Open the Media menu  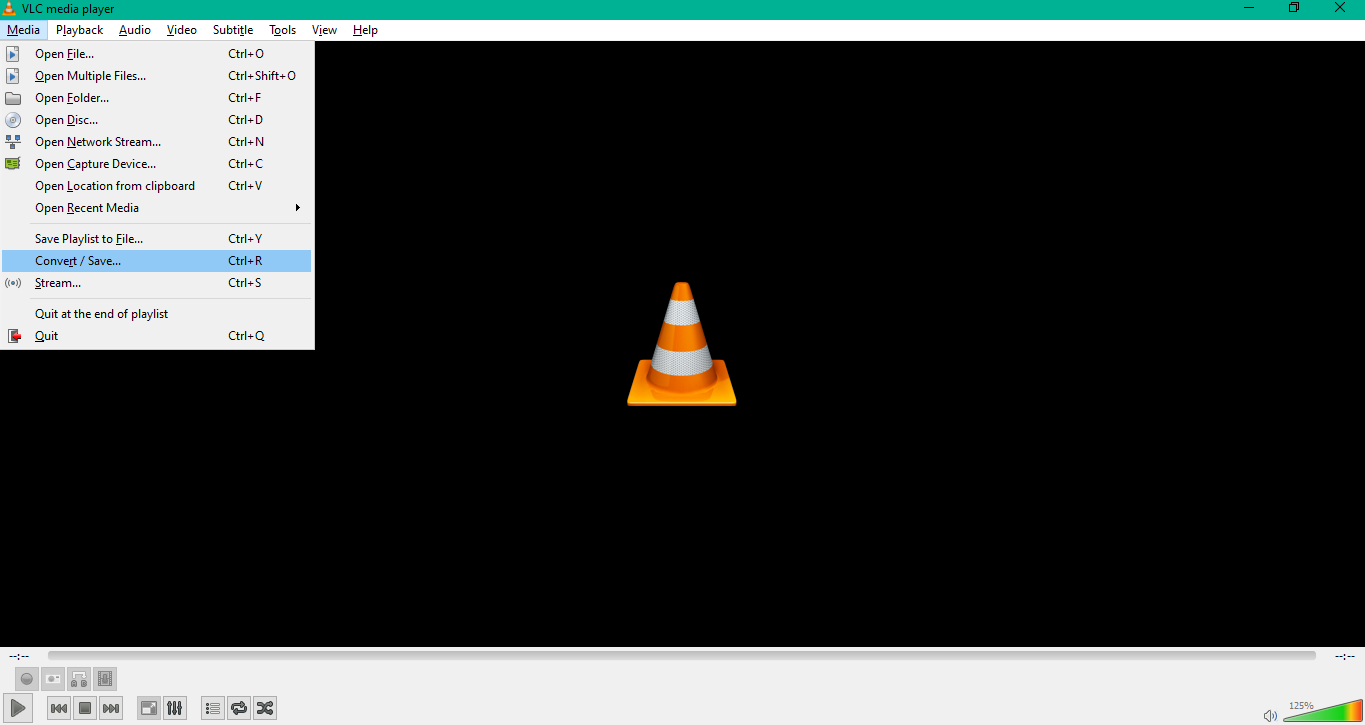[23, 30]
